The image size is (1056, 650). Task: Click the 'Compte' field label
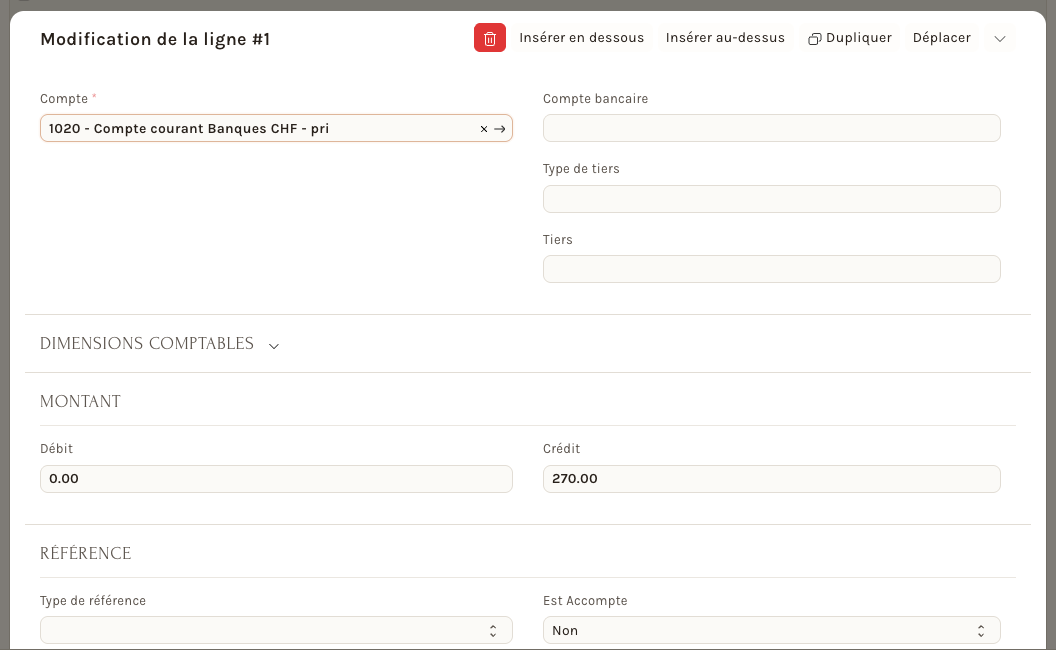tap(64, 98)
